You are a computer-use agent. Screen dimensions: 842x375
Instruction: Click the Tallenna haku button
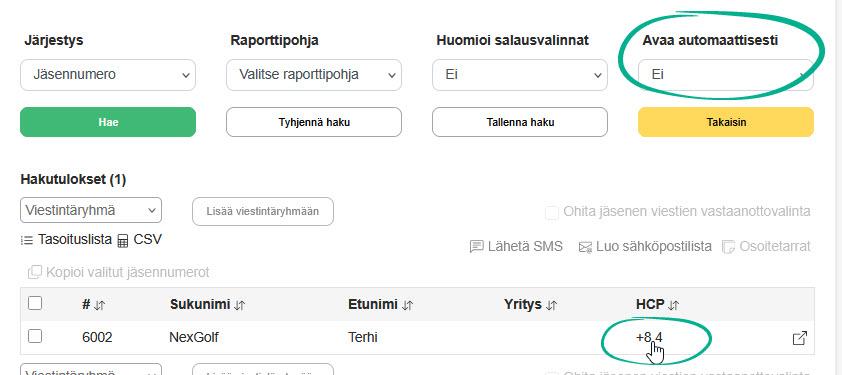click(520, 122)
